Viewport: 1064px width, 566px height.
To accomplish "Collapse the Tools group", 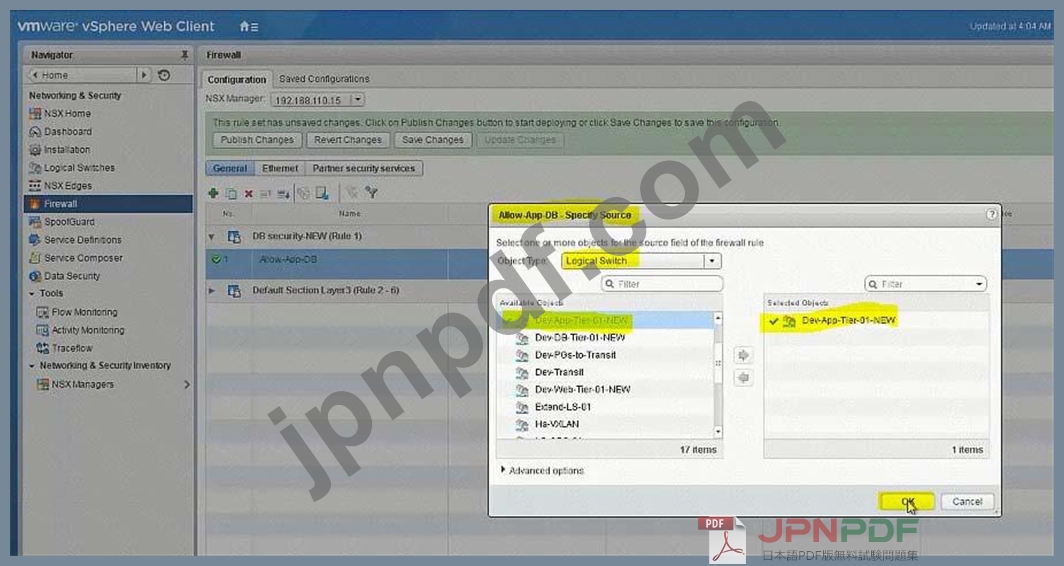I will pyautogui.click(x=32, y=294).
